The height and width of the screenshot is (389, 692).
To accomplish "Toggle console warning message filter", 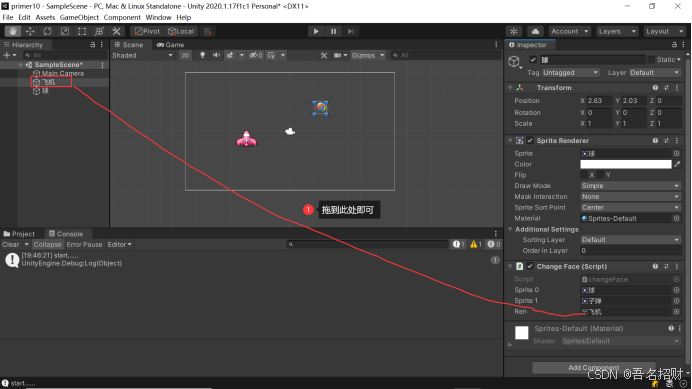I will click(x=476, y=244).
